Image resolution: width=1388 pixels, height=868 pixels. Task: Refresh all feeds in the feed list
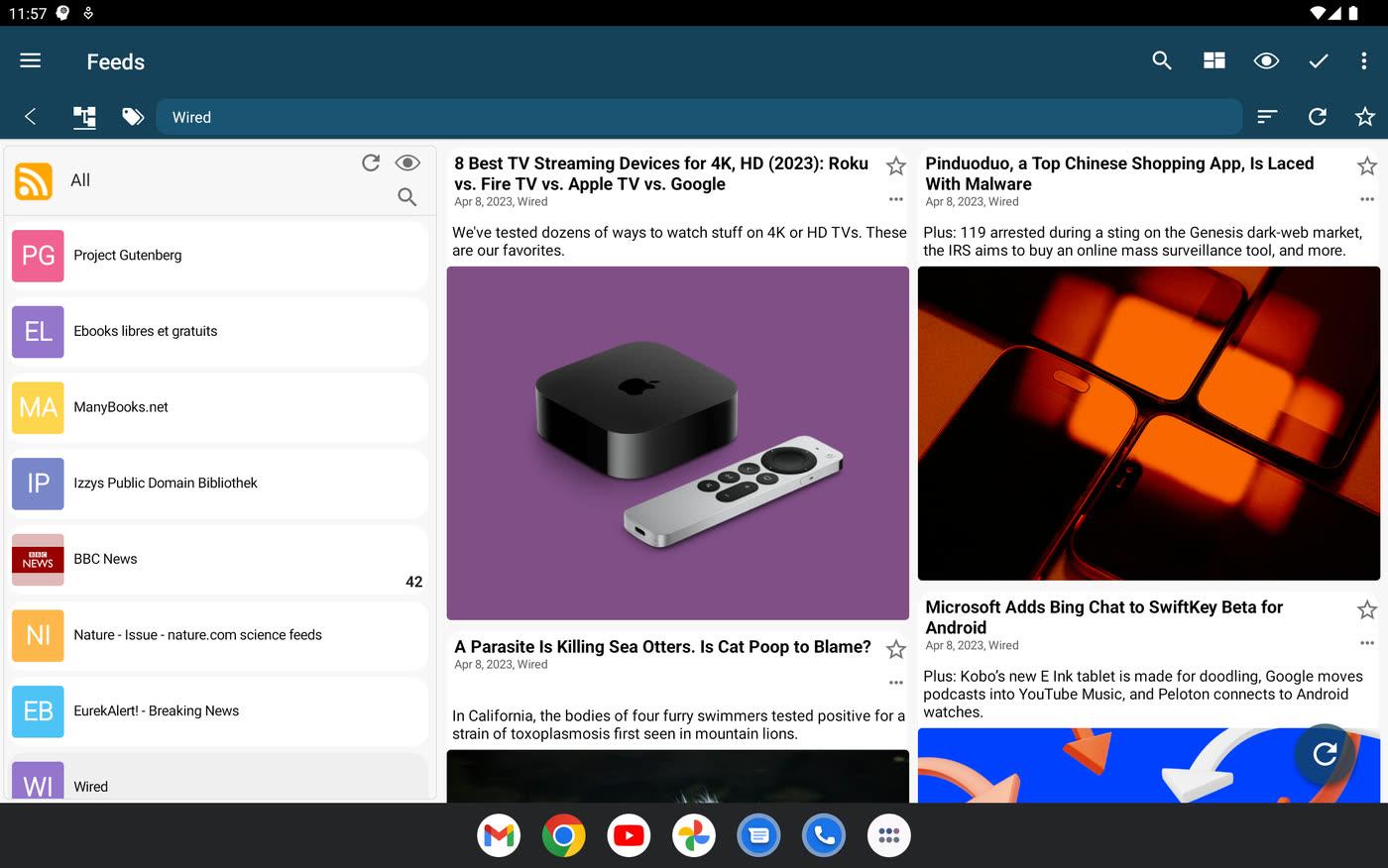[x=371, y=163]
